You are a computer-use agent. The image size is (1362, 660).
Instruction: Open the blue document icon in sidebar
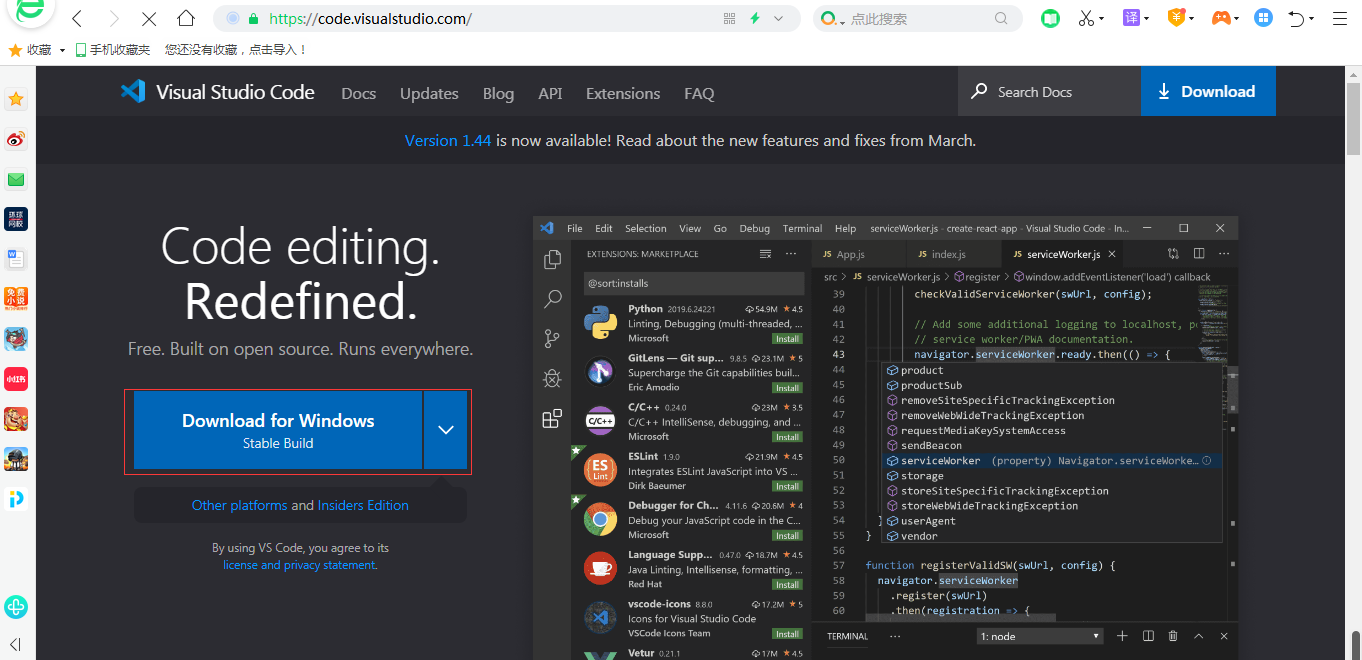(16, 259)
